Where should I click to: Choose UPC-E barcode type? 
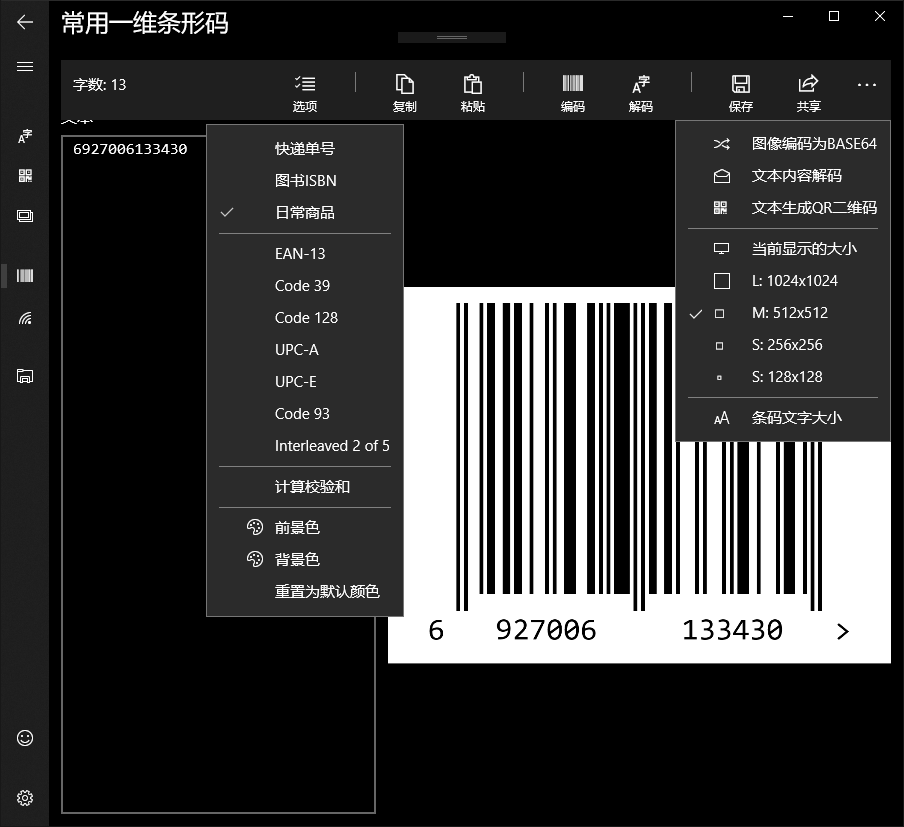pyautogui.click(x=305, y=382)
